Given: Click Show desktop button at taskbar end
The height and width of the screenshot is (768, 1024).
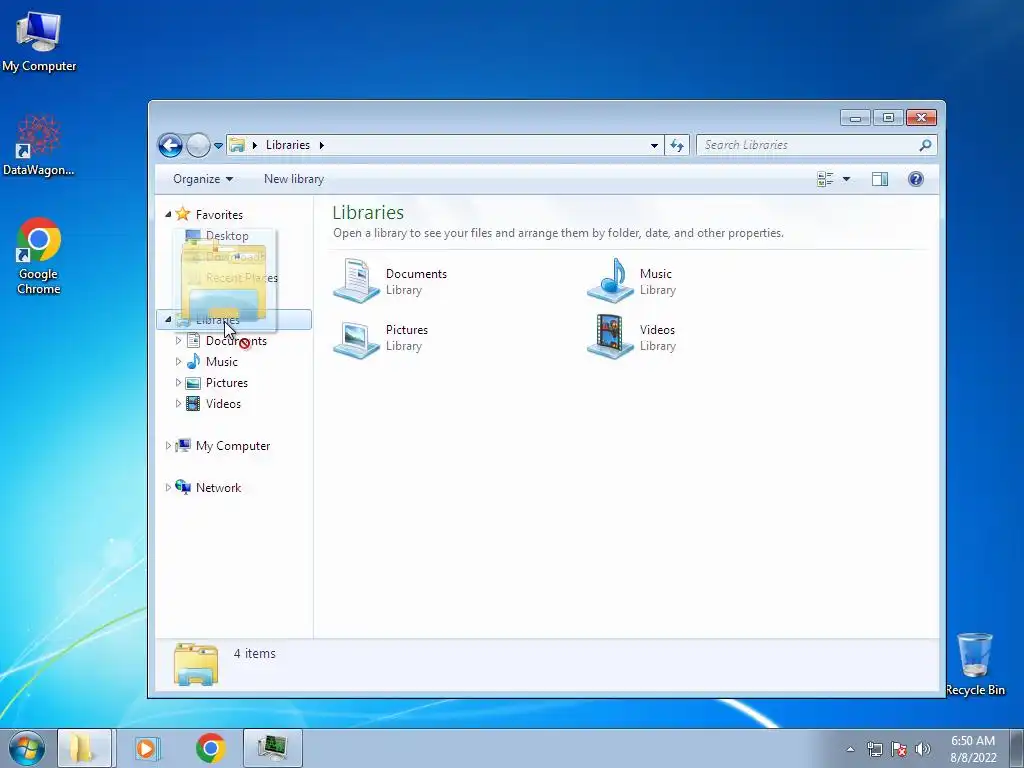Looking at the screenshot, I should point(1017,748).
